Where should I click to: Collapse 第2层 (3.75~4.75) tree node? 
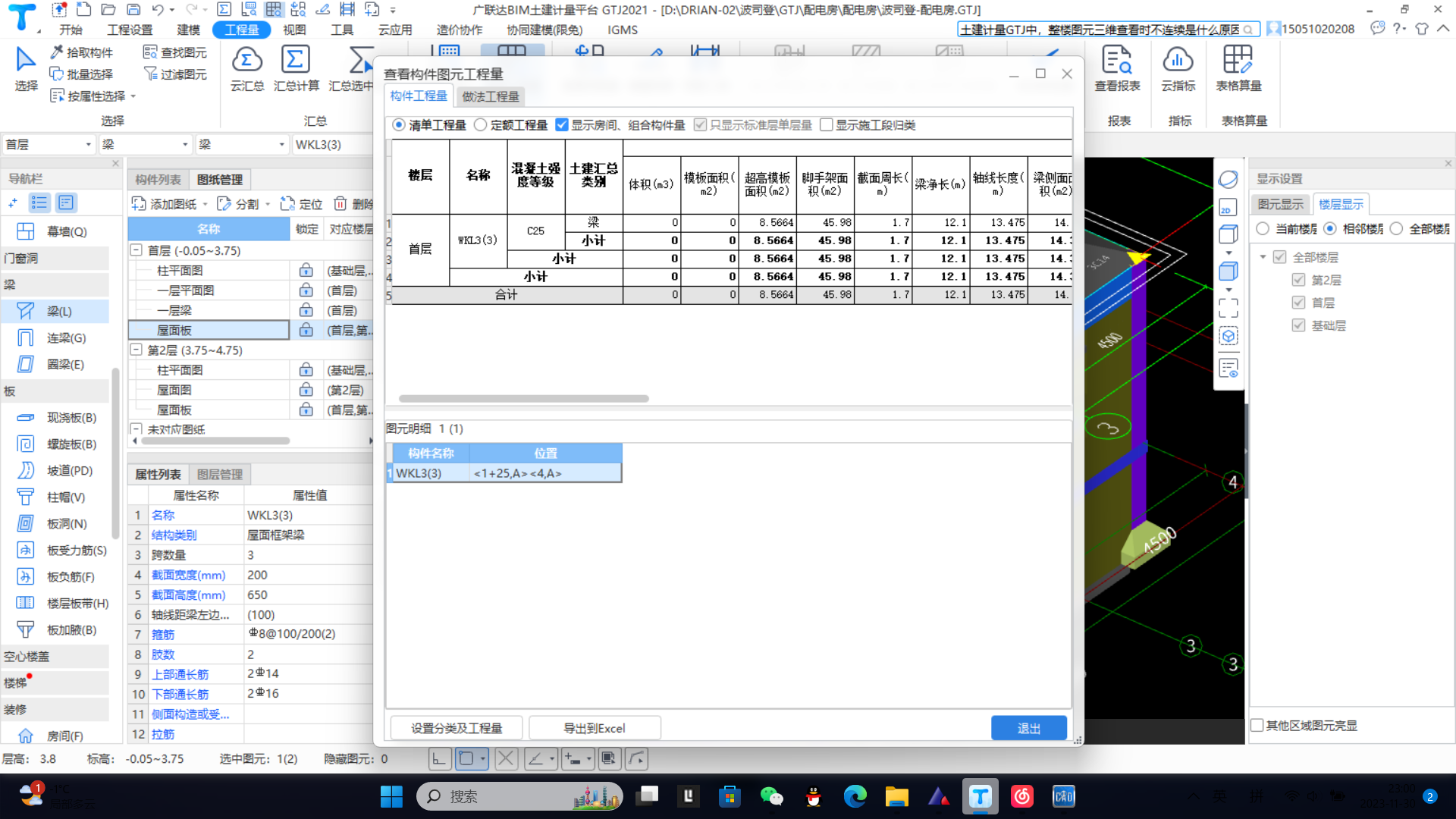tap(136, 350)
